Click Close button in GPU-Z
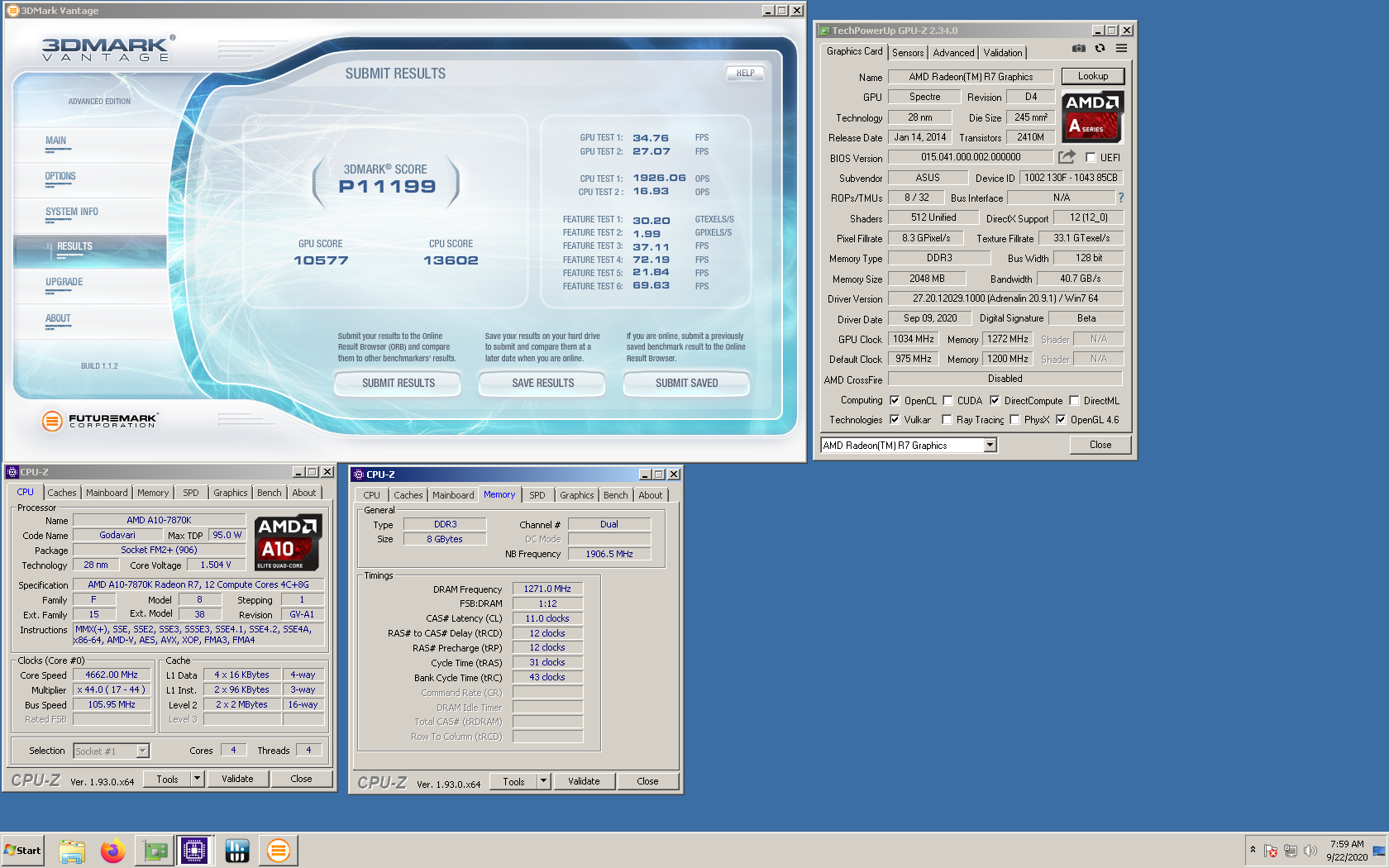The width and height of the screenshot is (1389, 868). 1100,445
